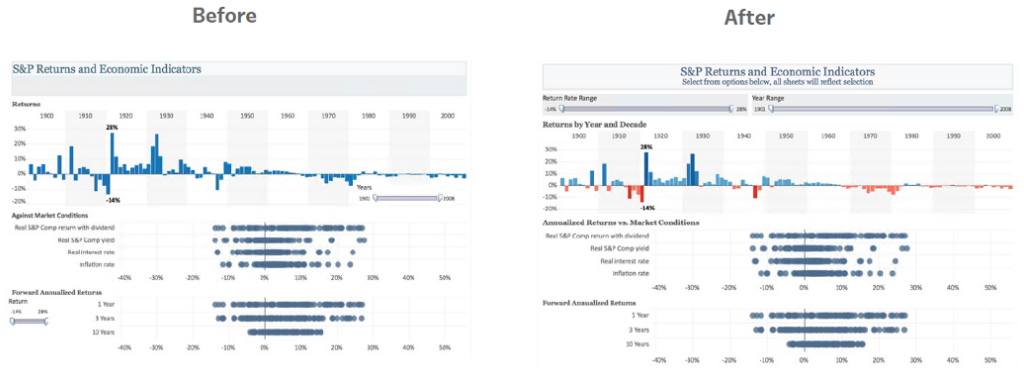1024x374 pixels.
Task: Grab the minimum handle of After's Return Rate Range slider
Action: [x=561, y=110]
